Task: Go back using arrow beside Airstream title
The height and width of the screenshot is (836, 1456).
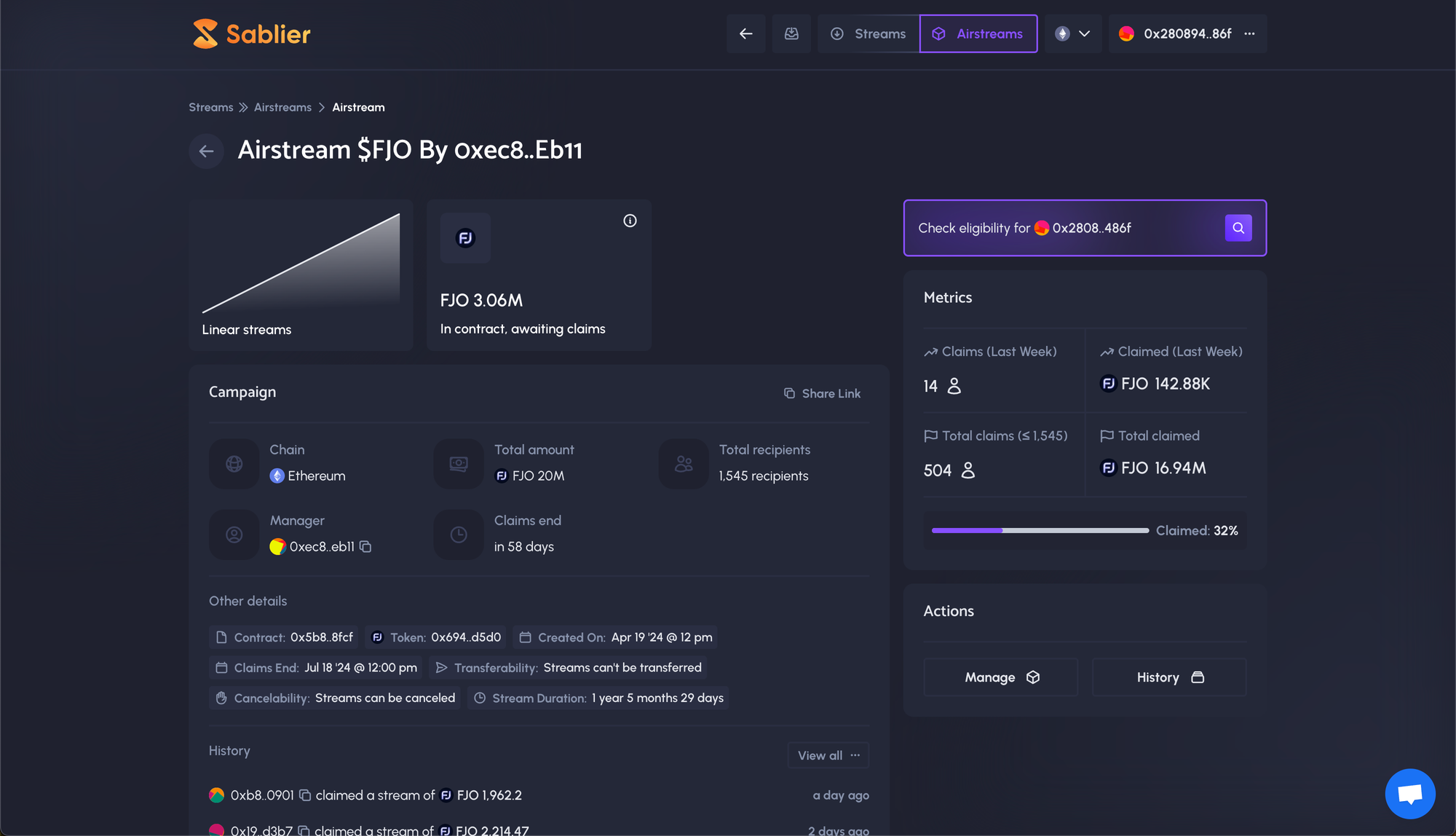Action: [x=206, y=151]
